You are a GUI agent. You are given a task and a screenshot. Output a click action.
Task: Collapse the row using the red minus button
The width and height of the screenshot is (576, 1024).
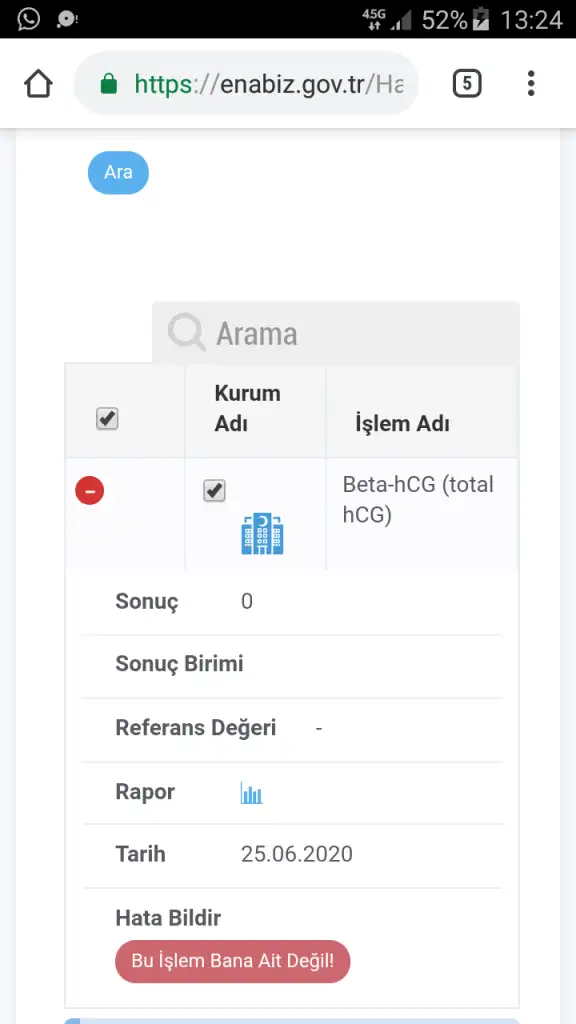(89, 490)
